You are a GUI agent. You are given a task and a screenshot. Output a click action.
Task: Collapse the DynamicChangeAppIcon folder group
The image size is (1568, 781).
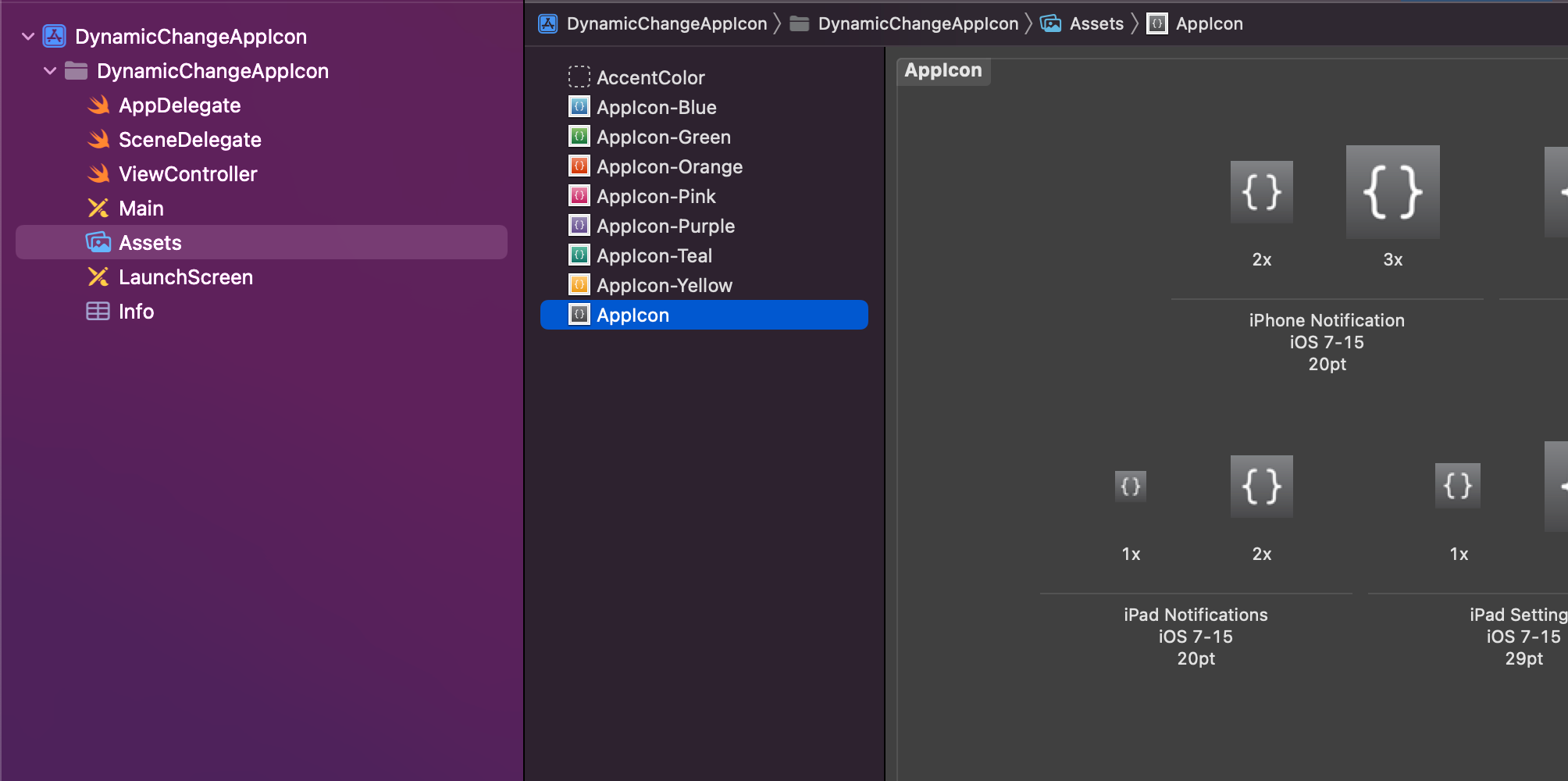coord(50,71)
